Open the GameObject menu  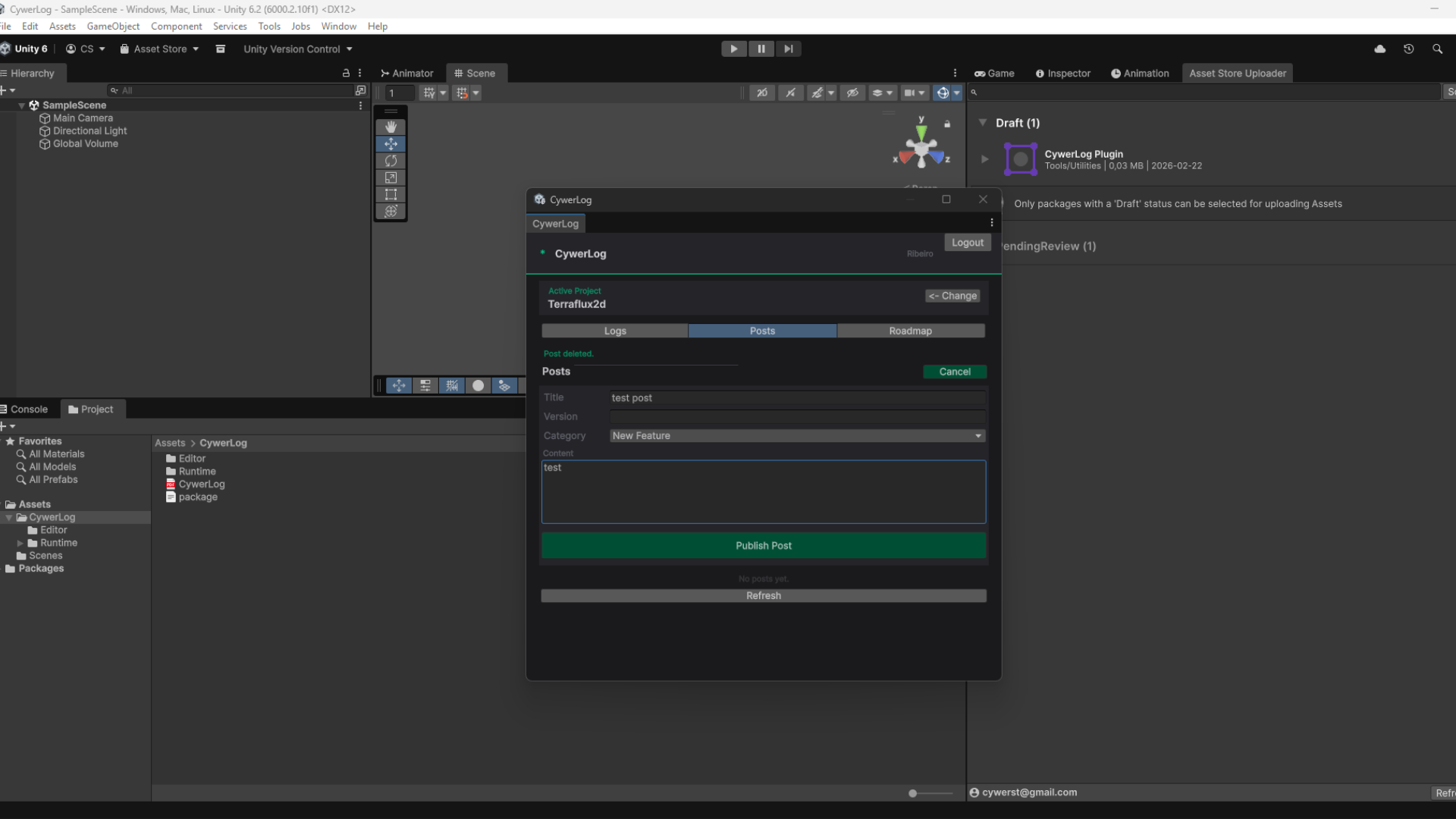click(113, 26)
